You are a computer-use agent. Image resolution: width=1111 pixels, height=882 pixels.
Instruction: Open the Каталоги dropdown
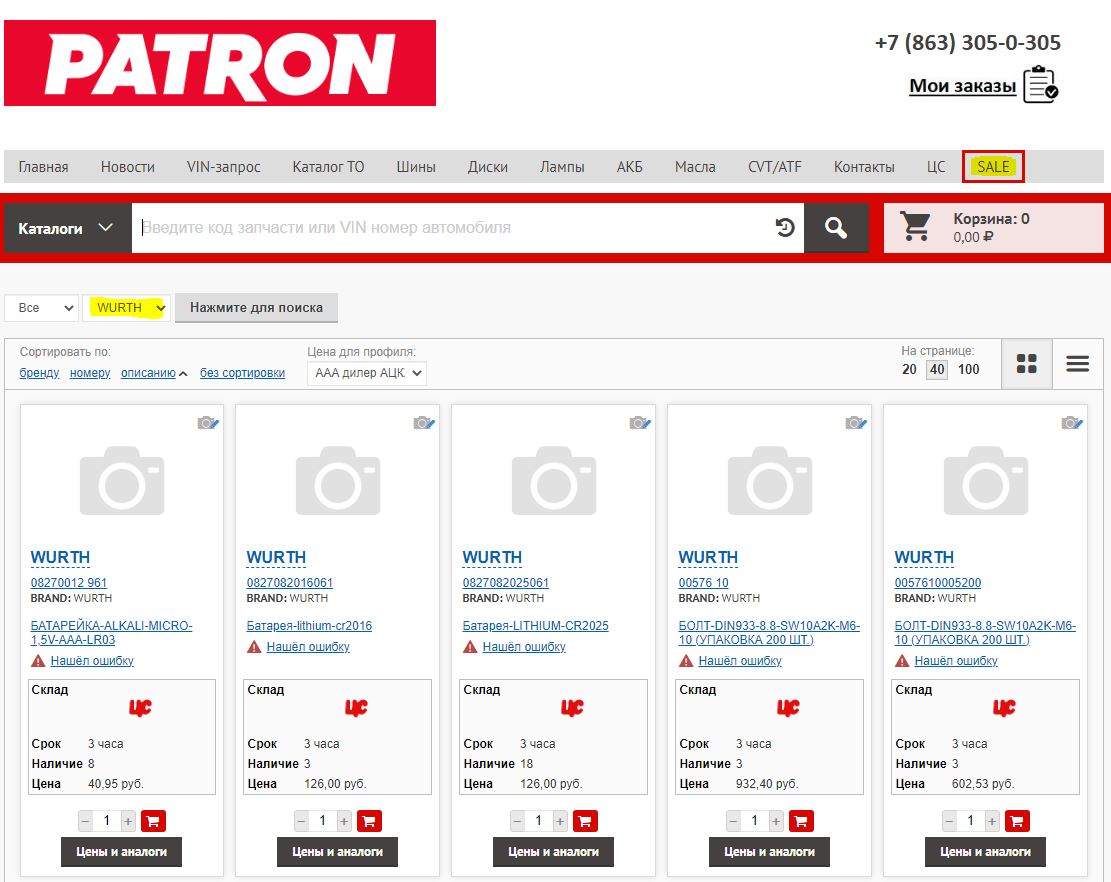(x=67, y=228)
